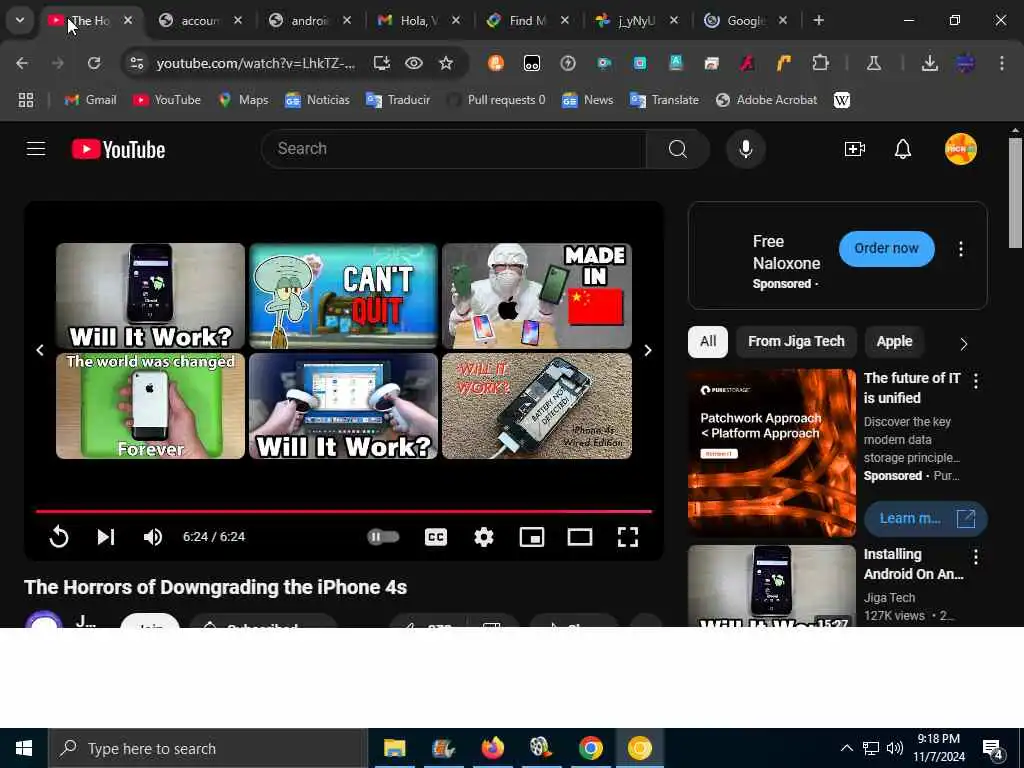The width and height of the screenshot is (1024, 768).
Task: Start voice search with microphone
Action: click(x=745, y=149)
